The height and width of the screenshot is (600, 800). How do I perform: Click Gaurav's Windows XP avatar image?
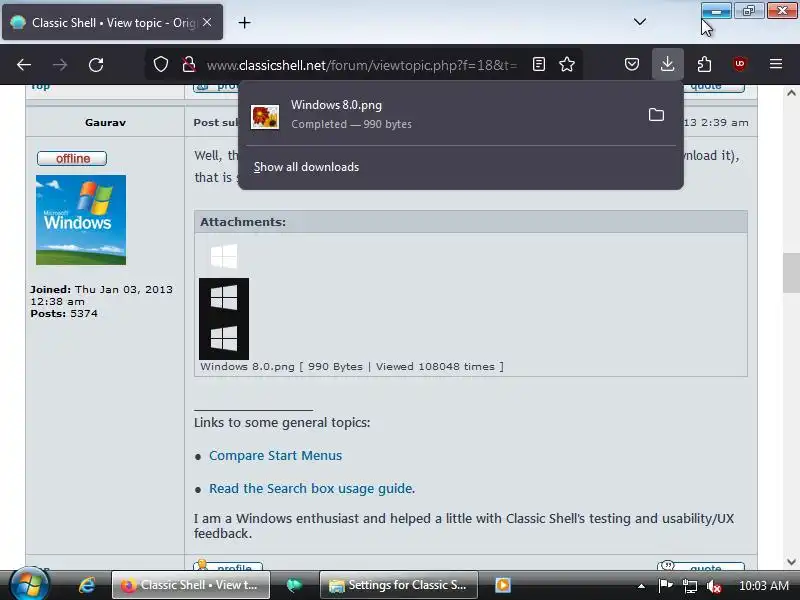(x=81, y=220)
